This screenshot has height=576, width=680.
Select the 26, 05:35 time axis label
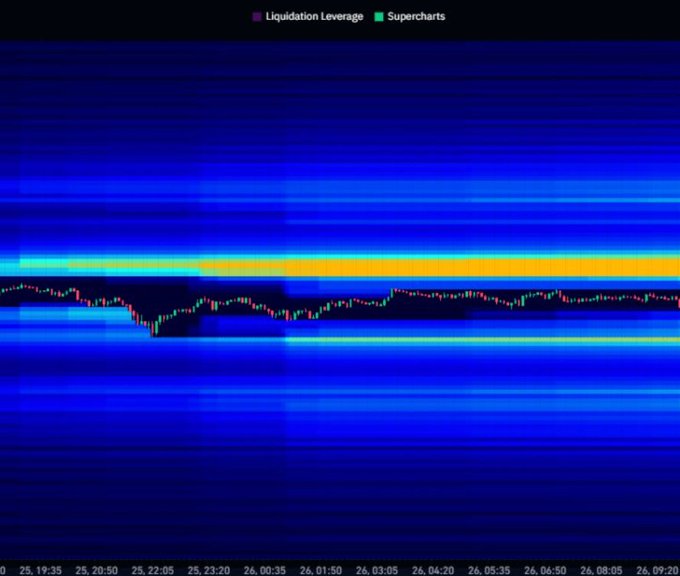(x=489, y=570)
